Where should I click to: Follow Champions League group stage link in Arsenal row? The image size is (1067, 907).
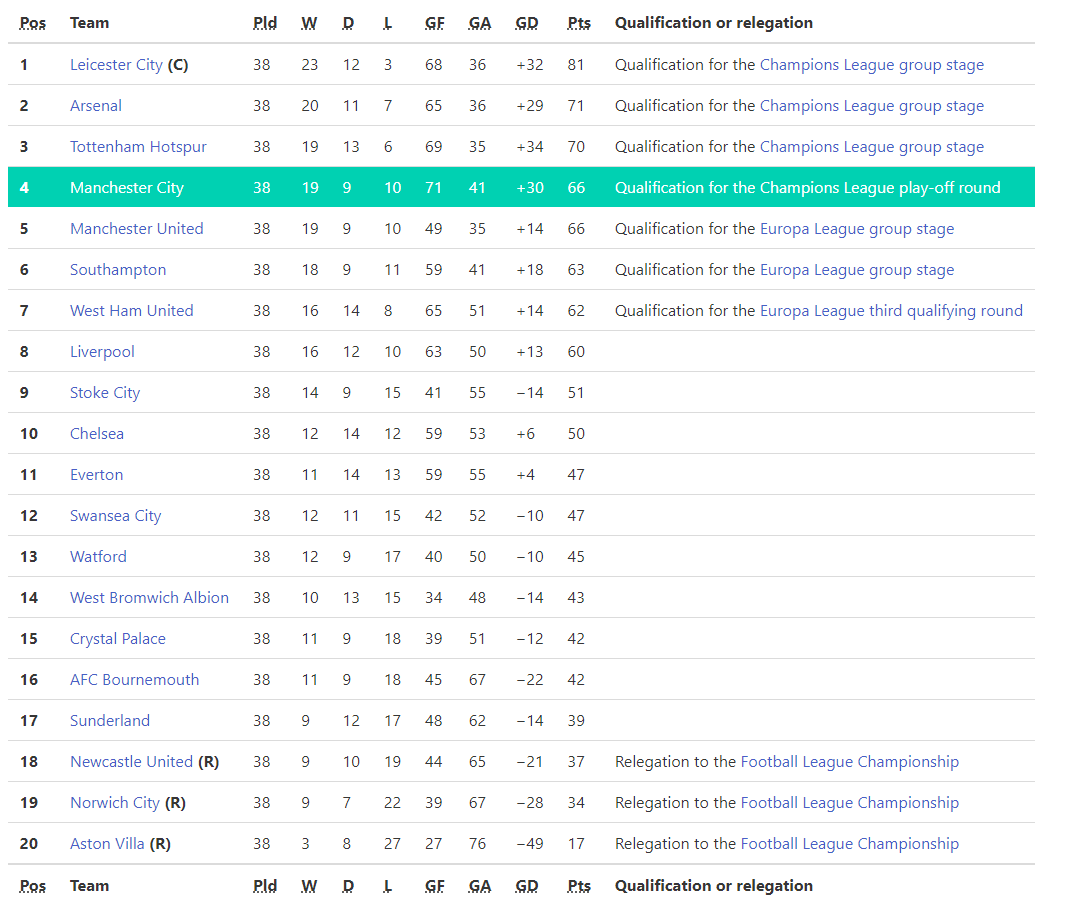pyautogui.click(x=872, y=105)
